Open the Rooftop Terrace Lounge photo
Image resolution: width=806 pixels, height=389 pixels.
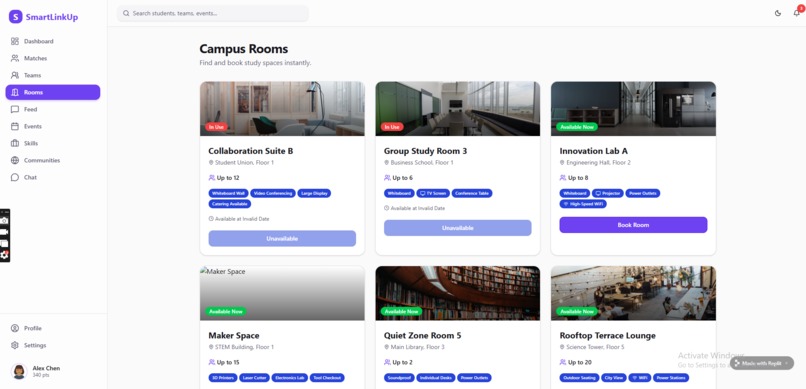[x=633, y=293]
